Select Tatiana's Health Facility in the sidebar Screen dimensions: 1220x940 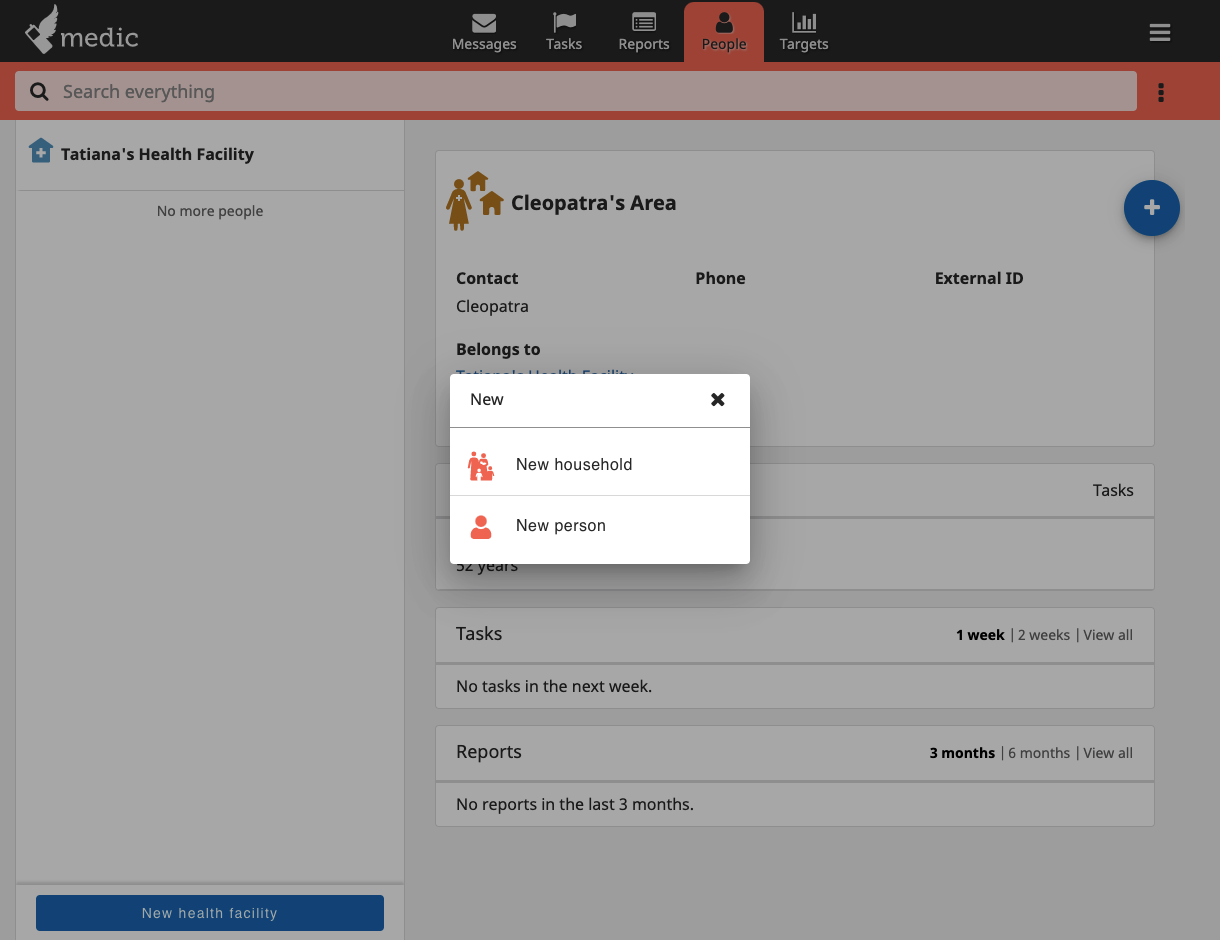(x=157, y=154)
